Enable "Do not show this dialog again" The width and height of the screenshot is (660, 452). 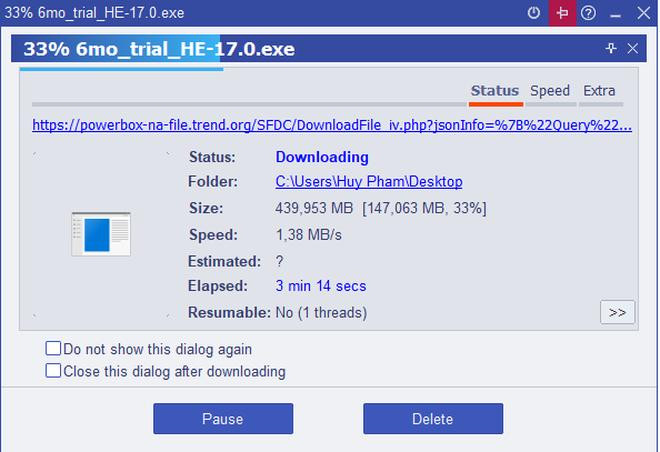click(53, 349)
